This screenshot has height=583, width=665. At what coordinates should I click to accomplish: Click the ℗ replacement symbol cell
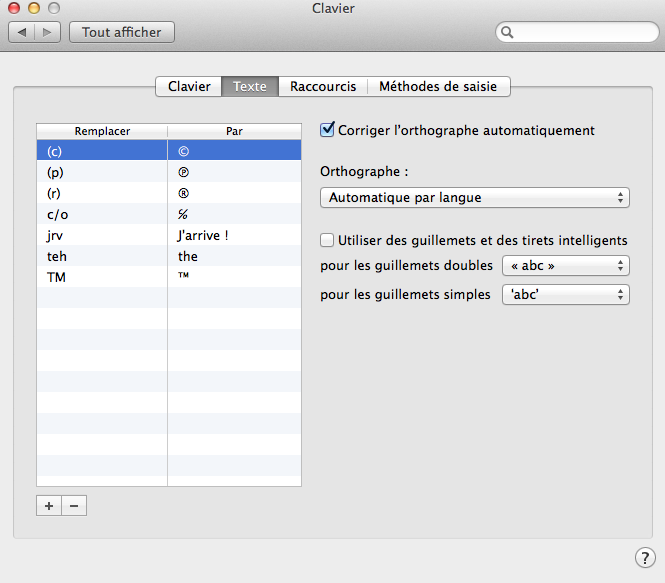235,172
